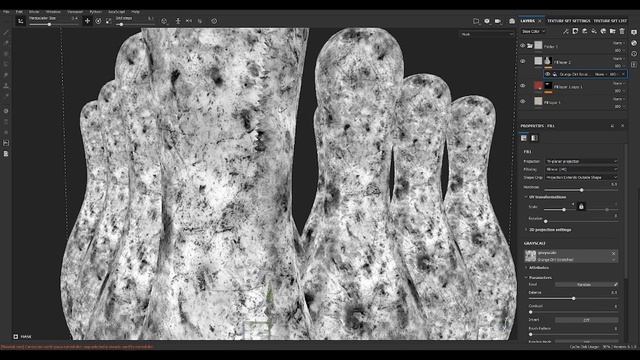640x360 pixels.
Task: Click the Hardness slider in Fill properties
Action: point(581,190)
